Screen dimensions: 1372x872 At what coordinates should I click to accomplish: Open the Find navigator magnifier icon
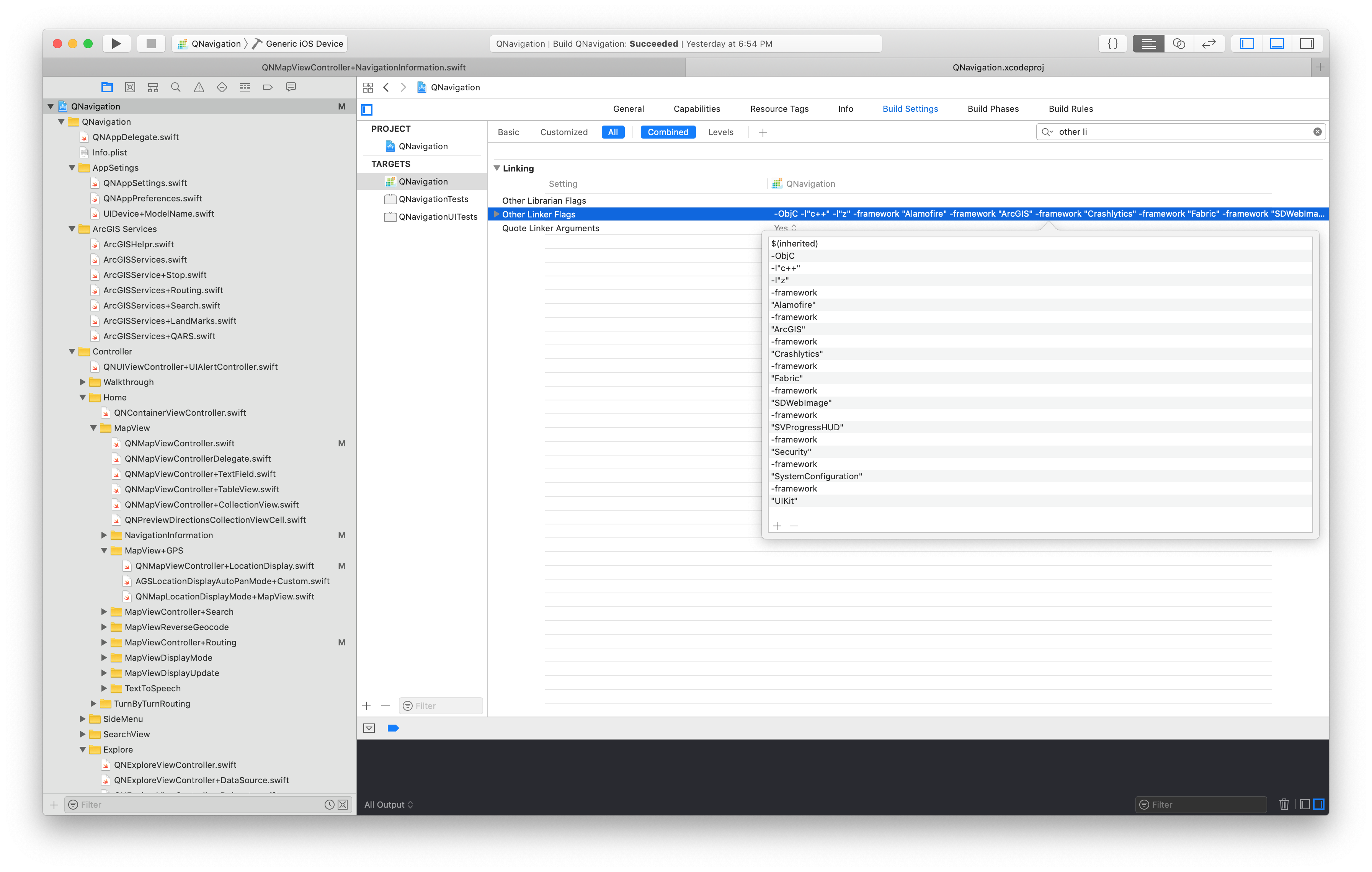(176, 87)
